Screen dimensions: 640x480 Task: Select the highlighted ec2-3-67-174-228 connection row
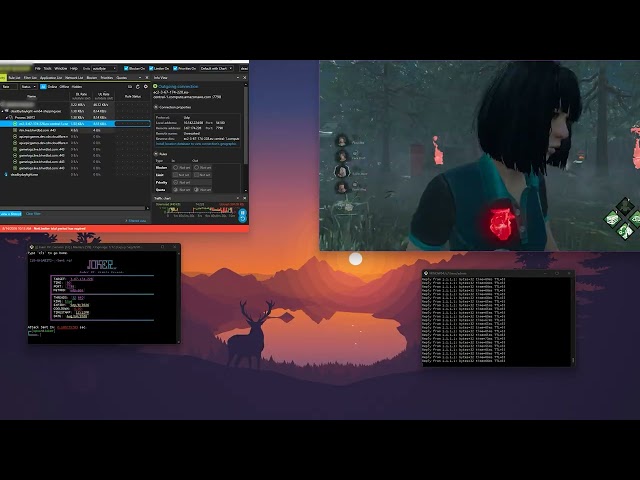[x=75, y=123]
